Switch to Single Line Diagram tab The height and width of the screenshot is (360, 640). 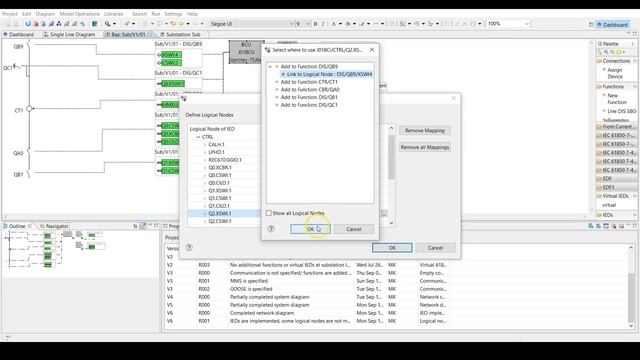[x=69, y=35]
